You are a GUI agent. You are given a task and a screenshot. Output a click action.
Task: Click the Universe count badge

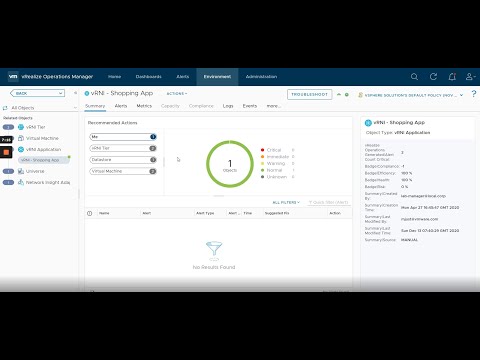click(8, 171)
